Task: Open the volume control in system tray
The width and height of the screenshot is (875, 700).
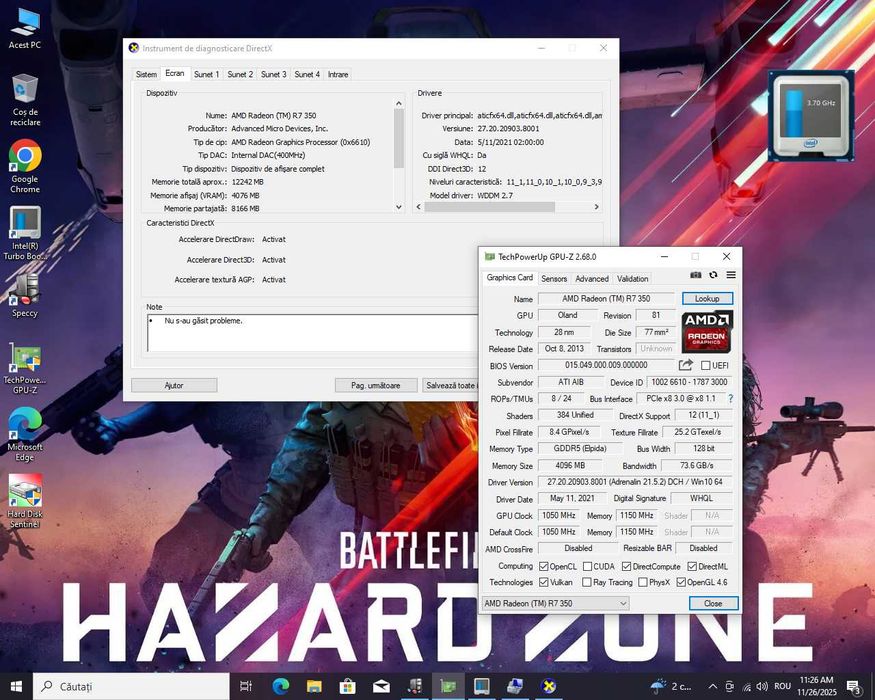Action: (x=762, y=686)
